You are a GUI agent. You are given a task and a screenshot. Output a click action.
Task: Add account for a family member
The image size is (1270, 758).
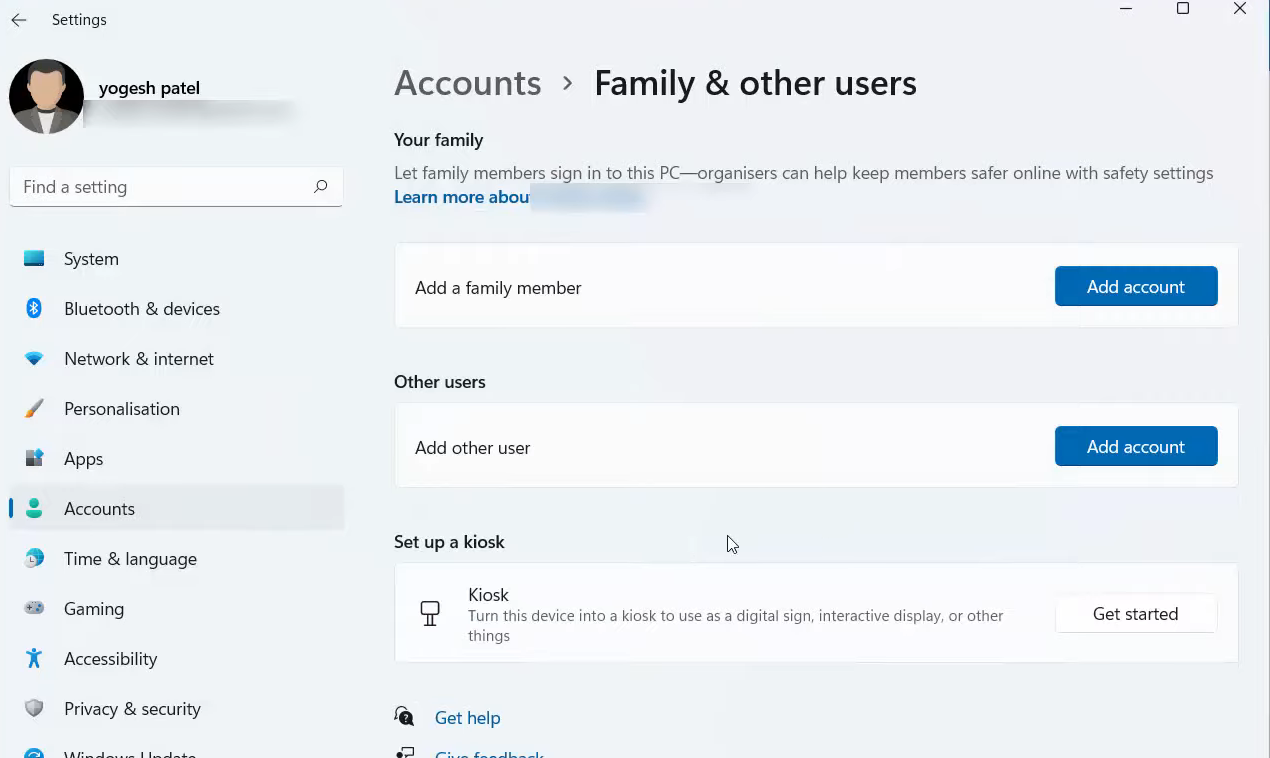click(x=1135, y=287)
